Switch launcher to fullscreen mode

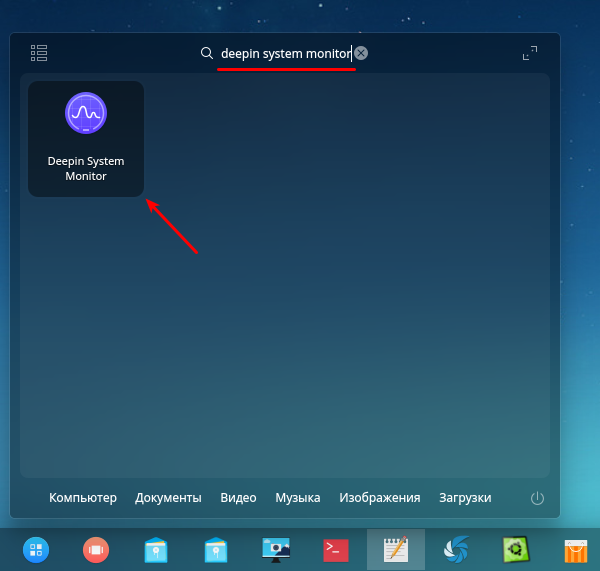point(530,53)
